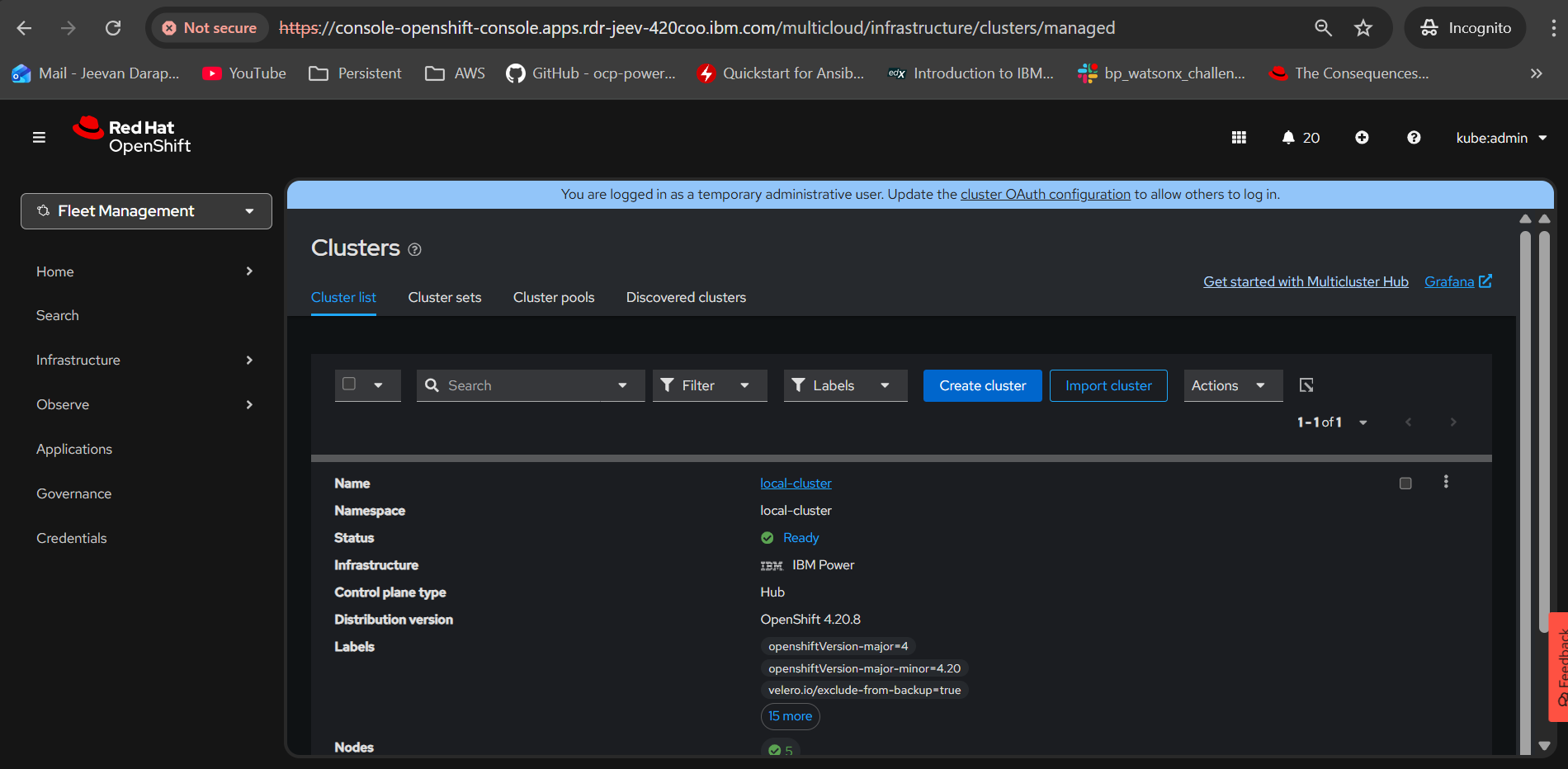Tick the select-all clusters checkbox
The height and width of the screenshot is (769, 1568).
(x=349, y=384)
